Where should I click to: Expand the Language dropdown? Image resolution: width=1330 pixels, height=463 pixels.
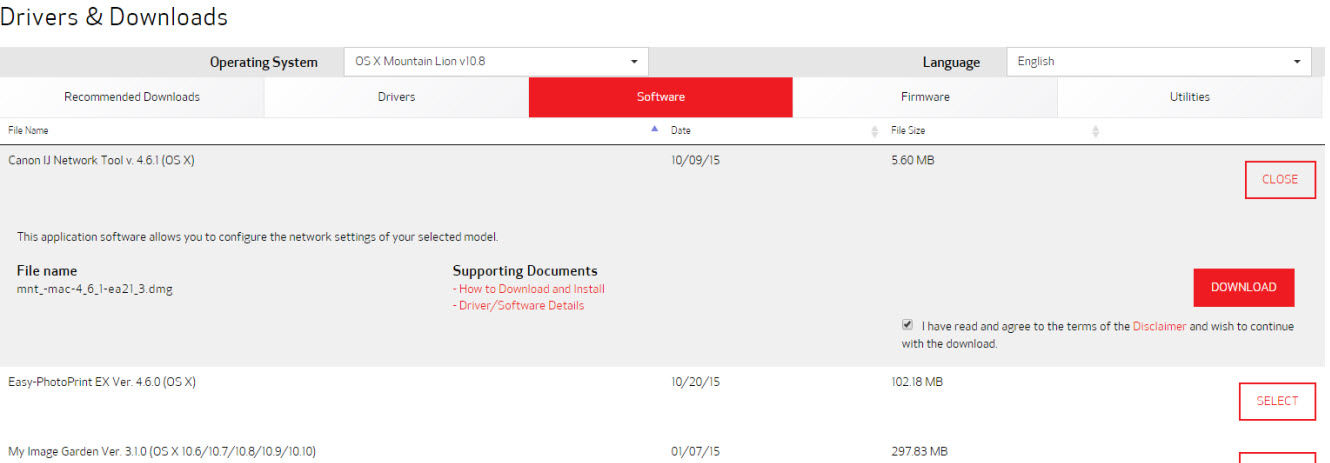click(x=1159, y=62)
